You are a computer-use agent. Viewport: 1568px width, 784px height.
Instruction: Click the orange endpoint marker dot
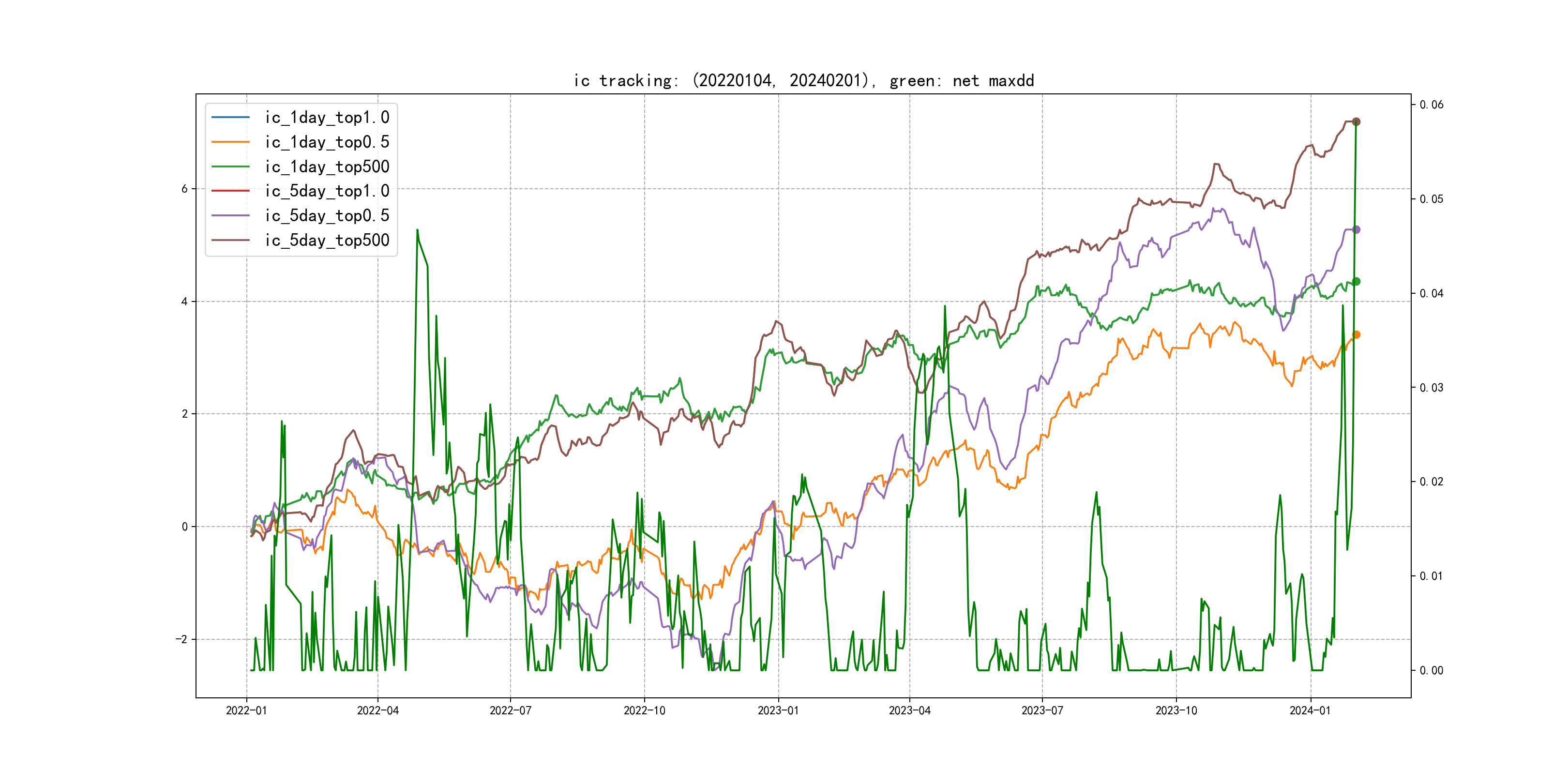(x=1356, y=335)
